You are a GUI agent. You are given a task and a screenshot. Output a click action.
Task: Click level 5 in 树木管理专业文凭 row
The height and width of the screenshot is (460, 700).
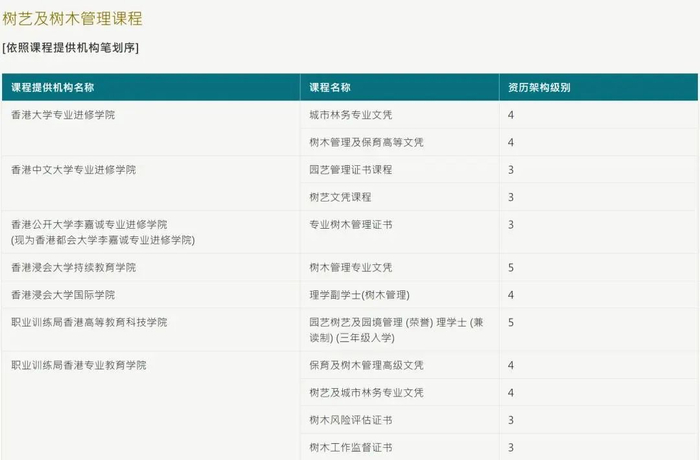coord(511,268)
